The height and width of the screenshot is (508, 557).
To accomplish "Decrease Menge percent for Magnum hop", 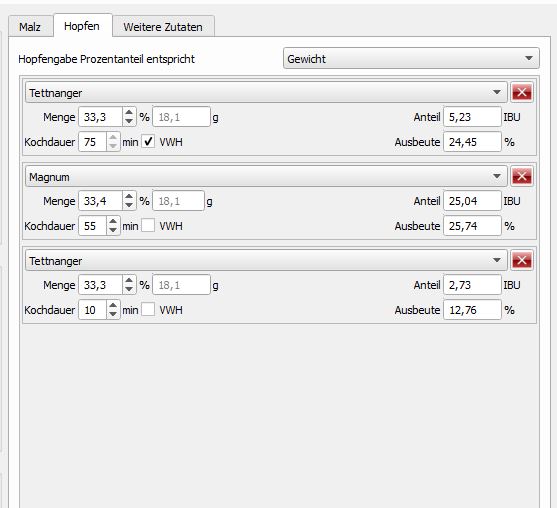I will [x=129, y=205].
